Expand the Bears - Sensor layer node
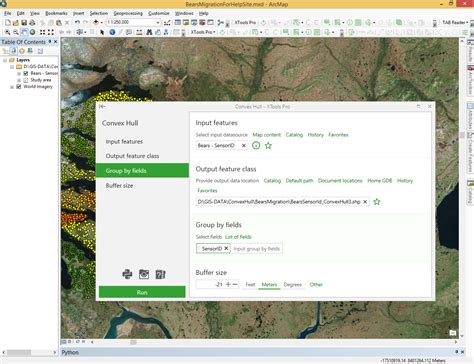The width and height of the screenshot is (474, 364). 19,73
